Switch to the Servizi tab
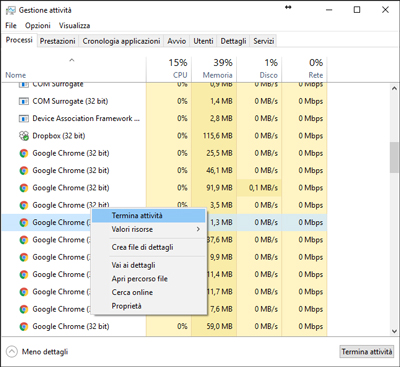Screen dimensions: 400x367 (x=263, y=41)
